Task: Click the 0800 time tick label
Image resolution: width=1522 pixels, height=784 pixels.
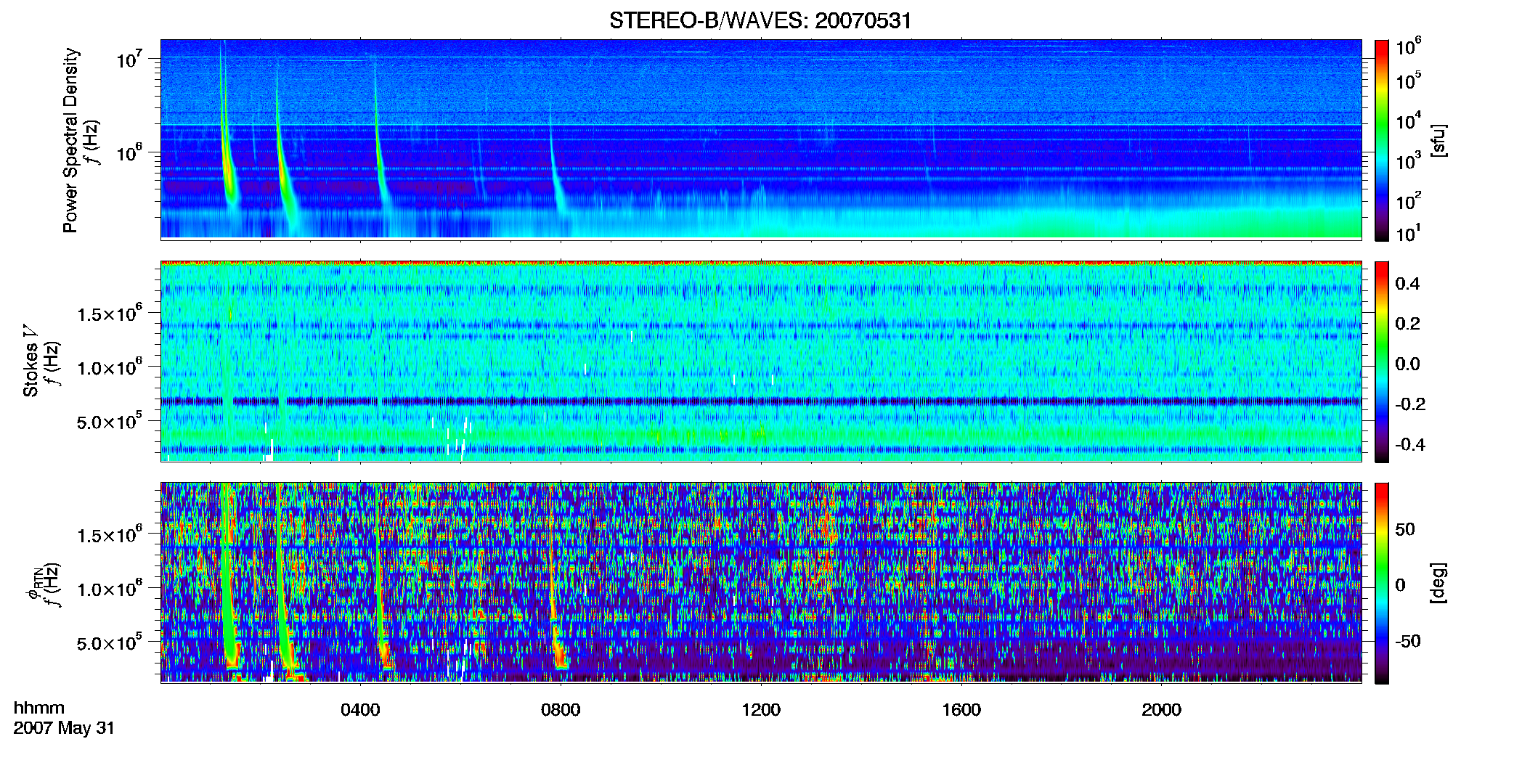Action: pyautogui.click(x=561, y=709)
